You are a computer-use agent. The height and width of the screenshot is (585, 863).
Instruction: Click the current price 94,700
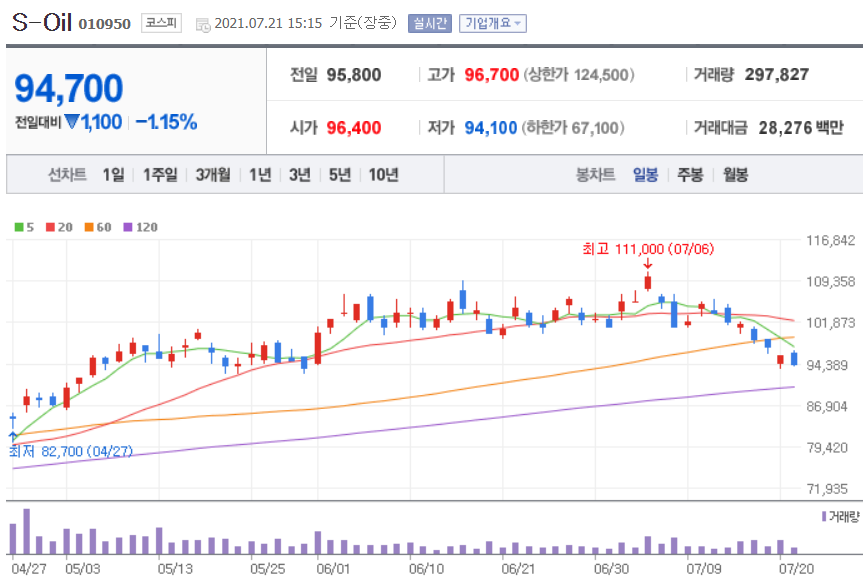pos(68,88)
